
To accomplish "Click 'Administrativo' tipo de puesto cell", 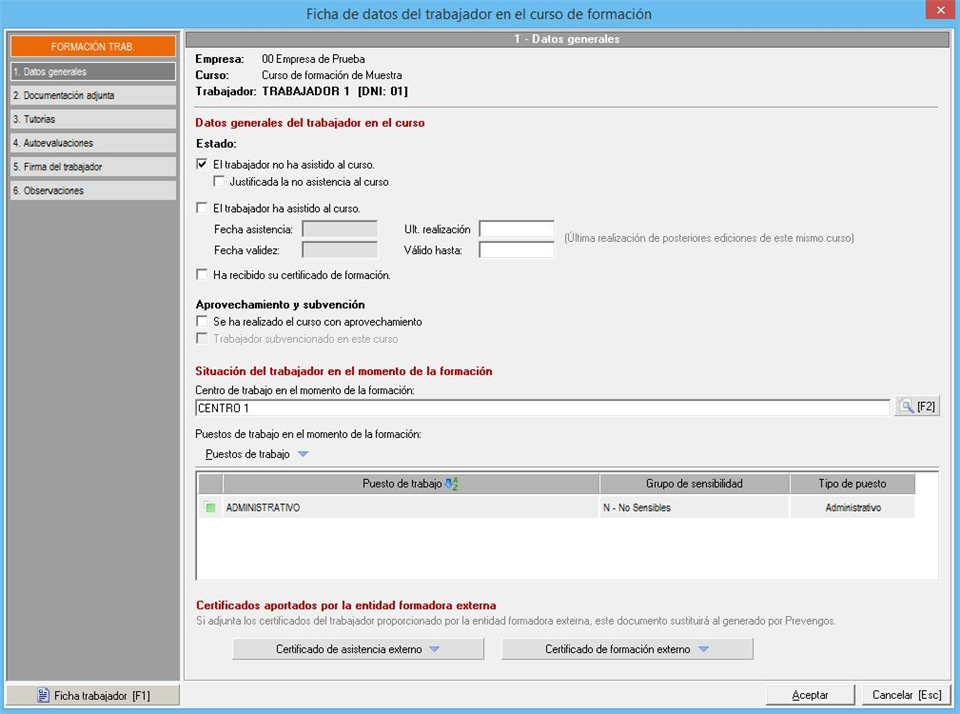I will pos(852,508).
